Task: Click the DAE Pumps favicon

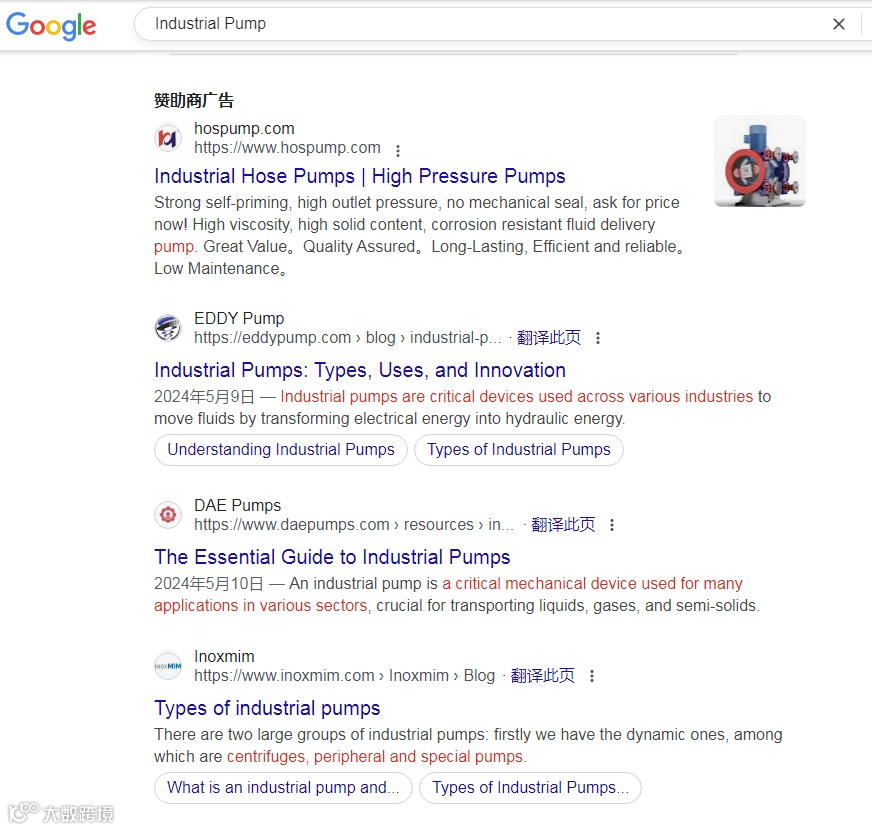Action: point(168,515)
